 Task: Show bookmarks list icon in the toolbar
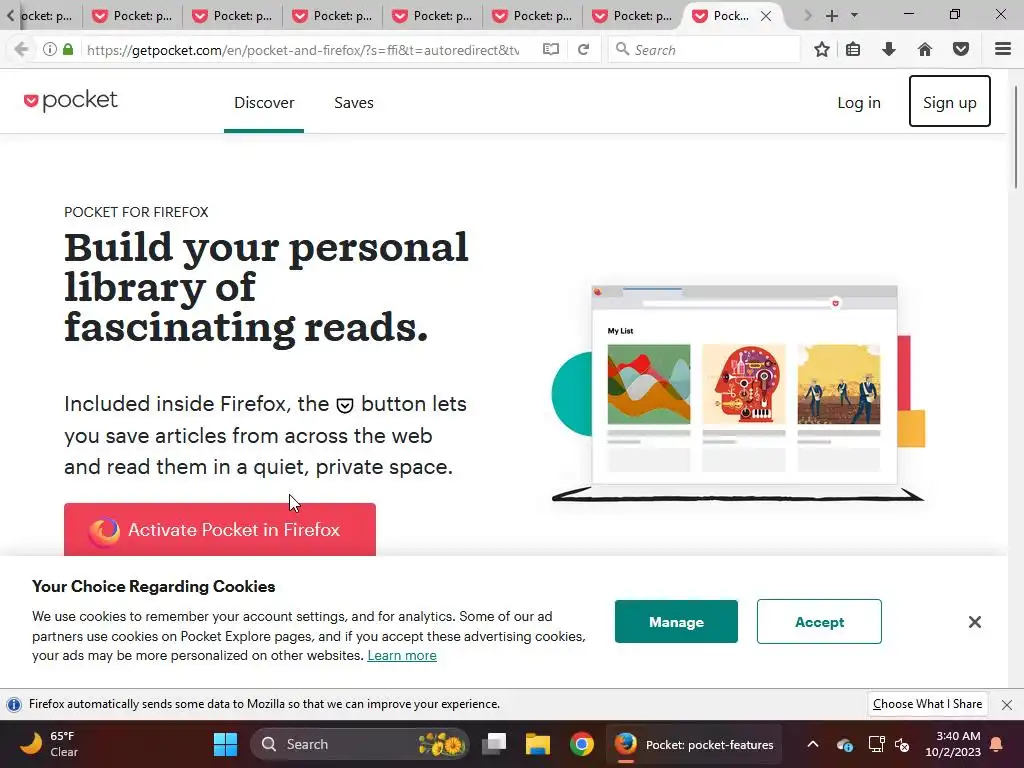[853, 50]
